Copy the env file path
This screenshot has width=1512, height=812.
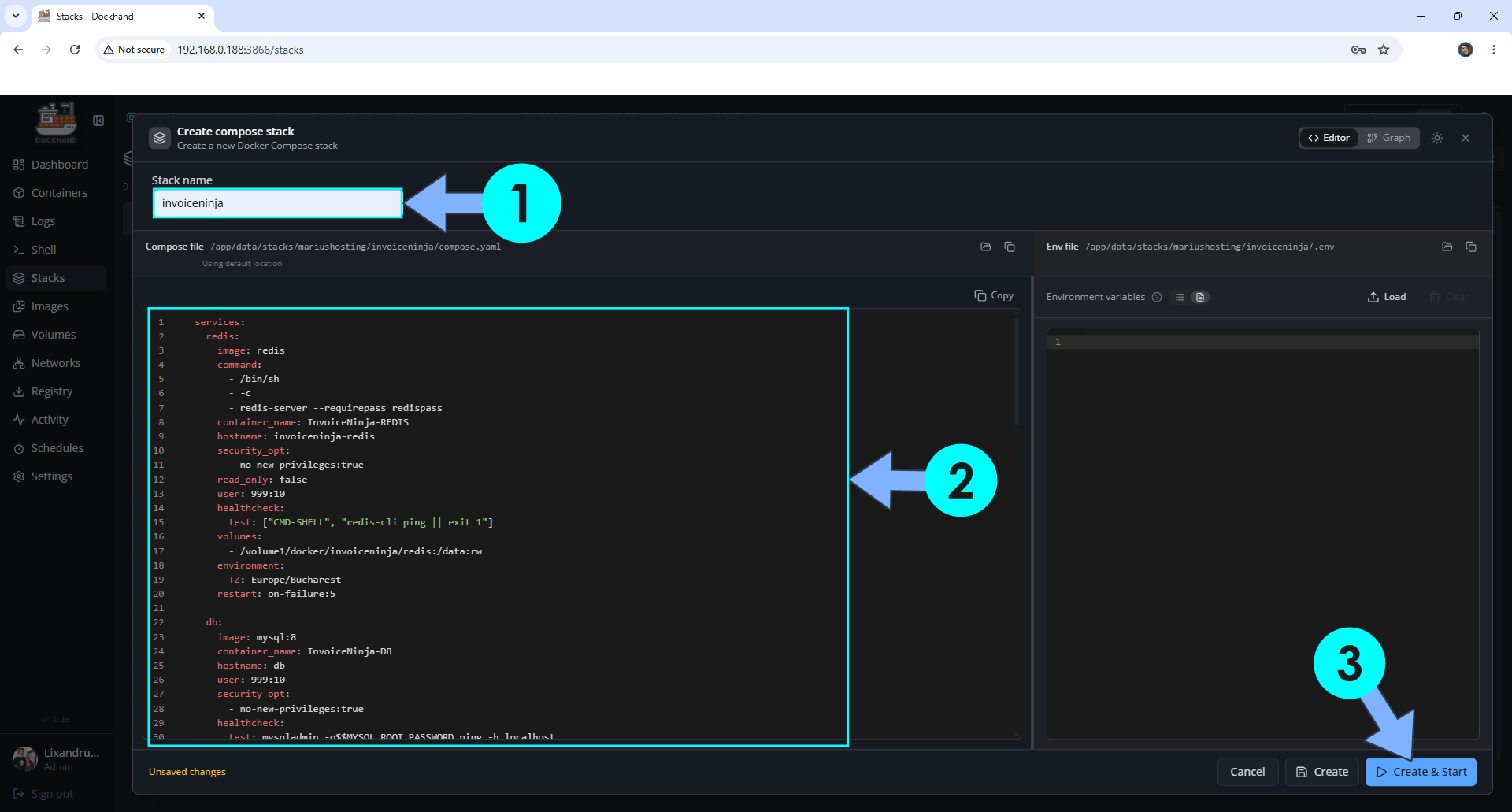pos(1471,247)
